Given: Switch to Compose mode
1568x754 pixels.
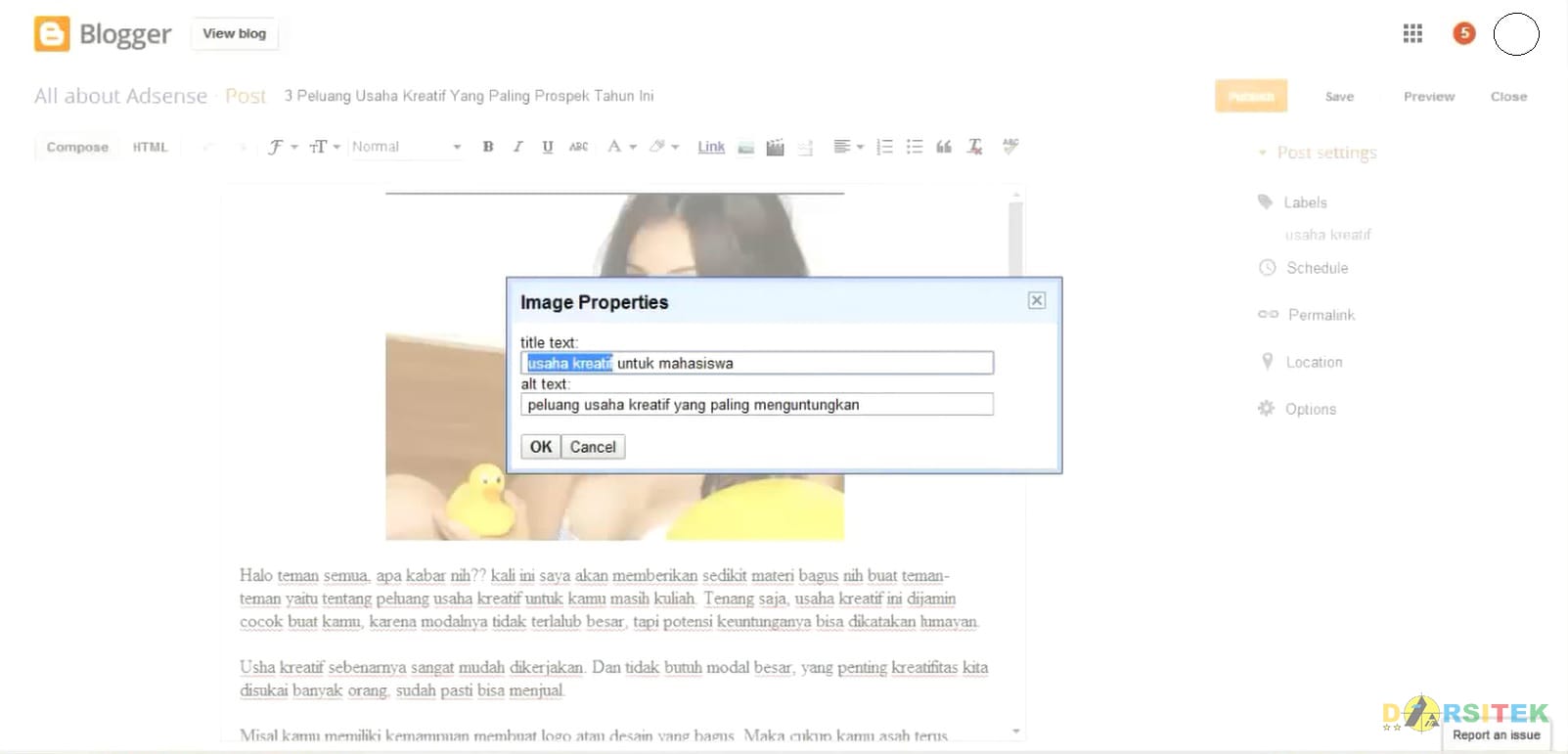Looking at the screenshot, I should point(77,147).
